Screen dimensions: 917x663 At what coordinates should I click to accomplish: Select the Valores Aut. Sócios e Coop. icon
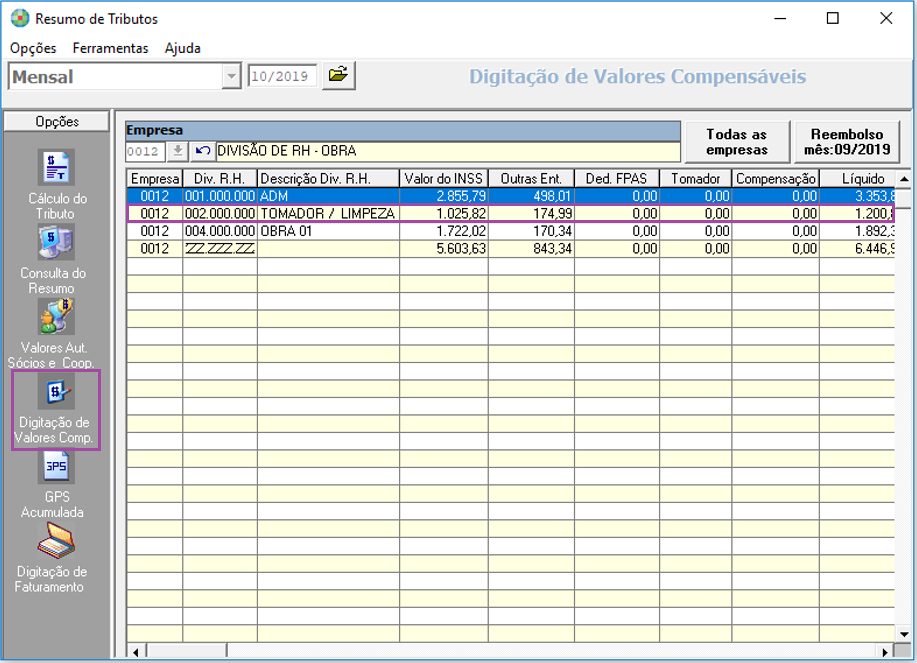click(56, 317)
